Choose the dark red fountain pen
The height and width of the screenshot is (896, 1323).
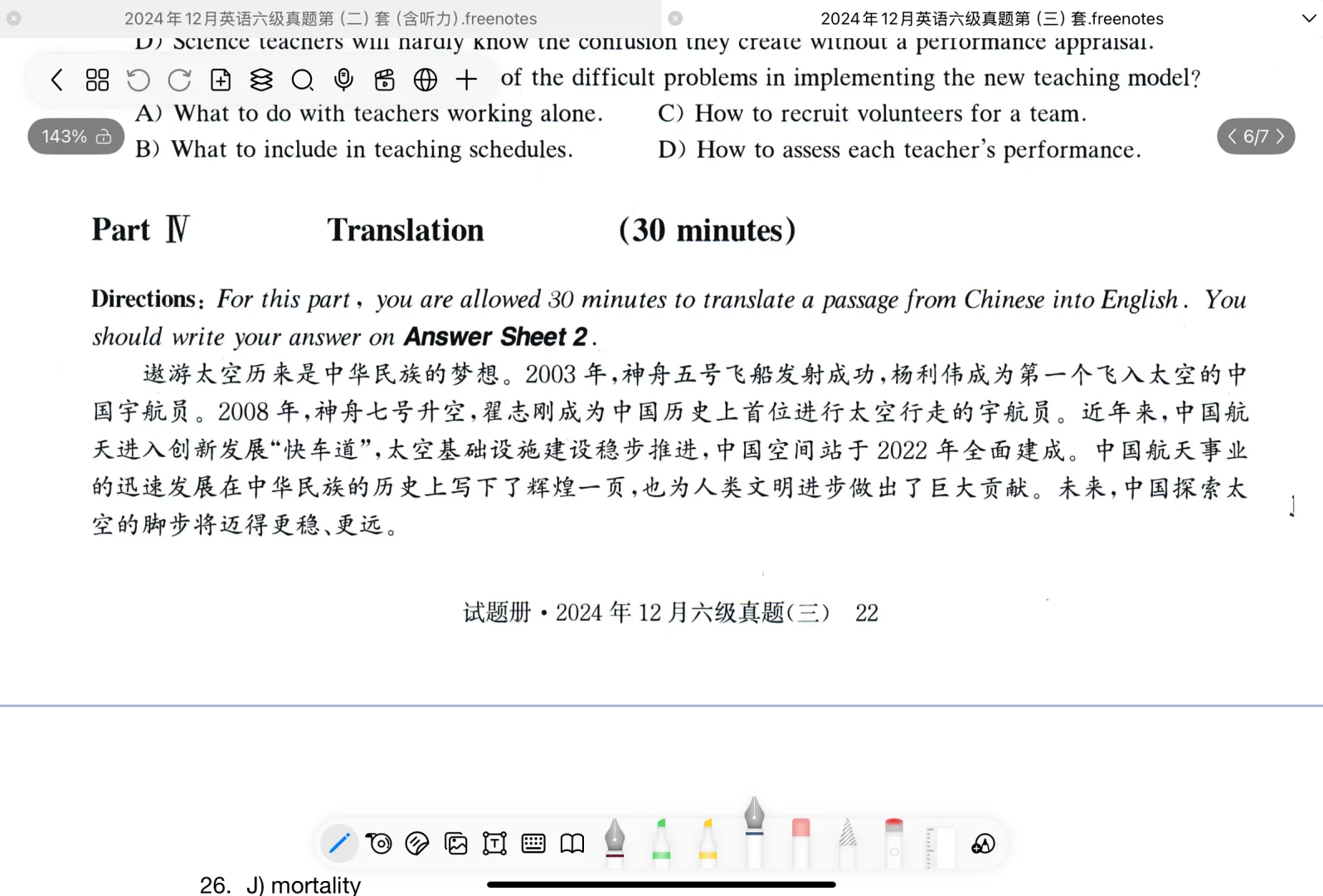click(615, 842)
